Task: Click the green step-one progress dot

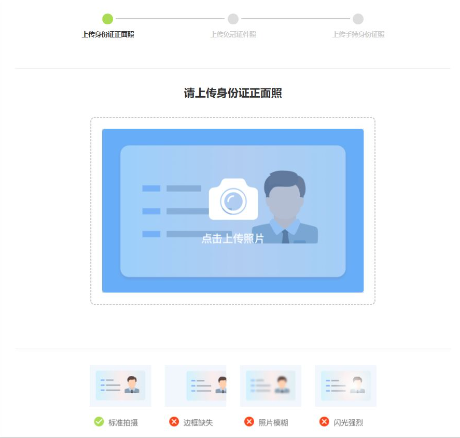Action: pos(107,19)
